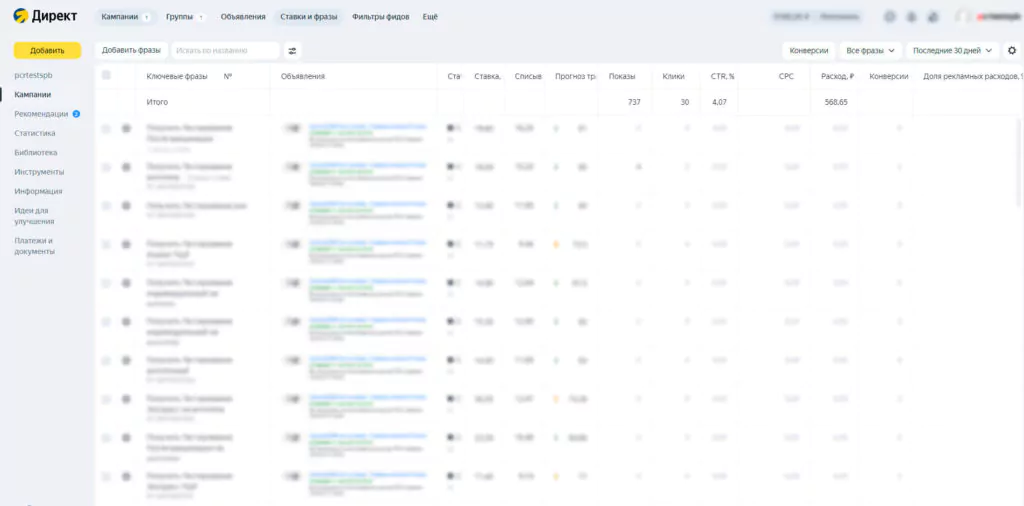Viewport: 1024px width, 506px height.
Task: Check the first keyword phrase row checkbox
Action: point(107,128)
